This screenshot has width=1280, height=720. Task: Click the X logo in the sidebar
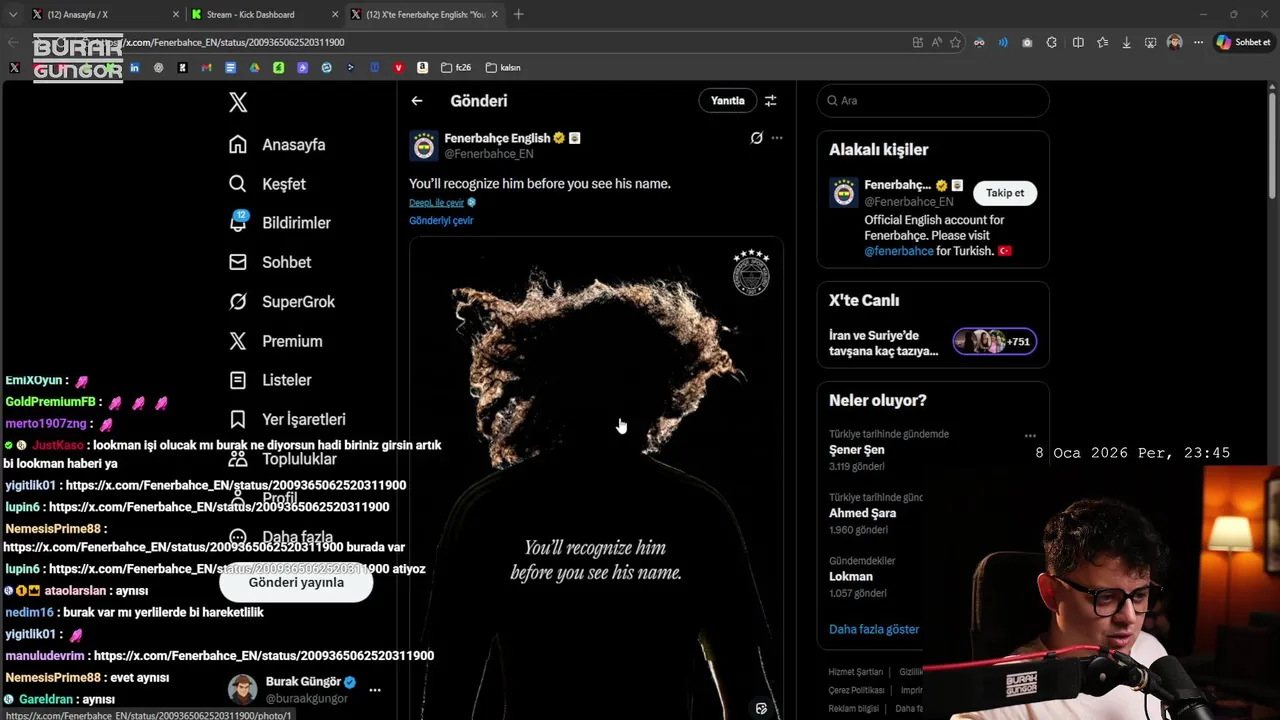(238, 102)
